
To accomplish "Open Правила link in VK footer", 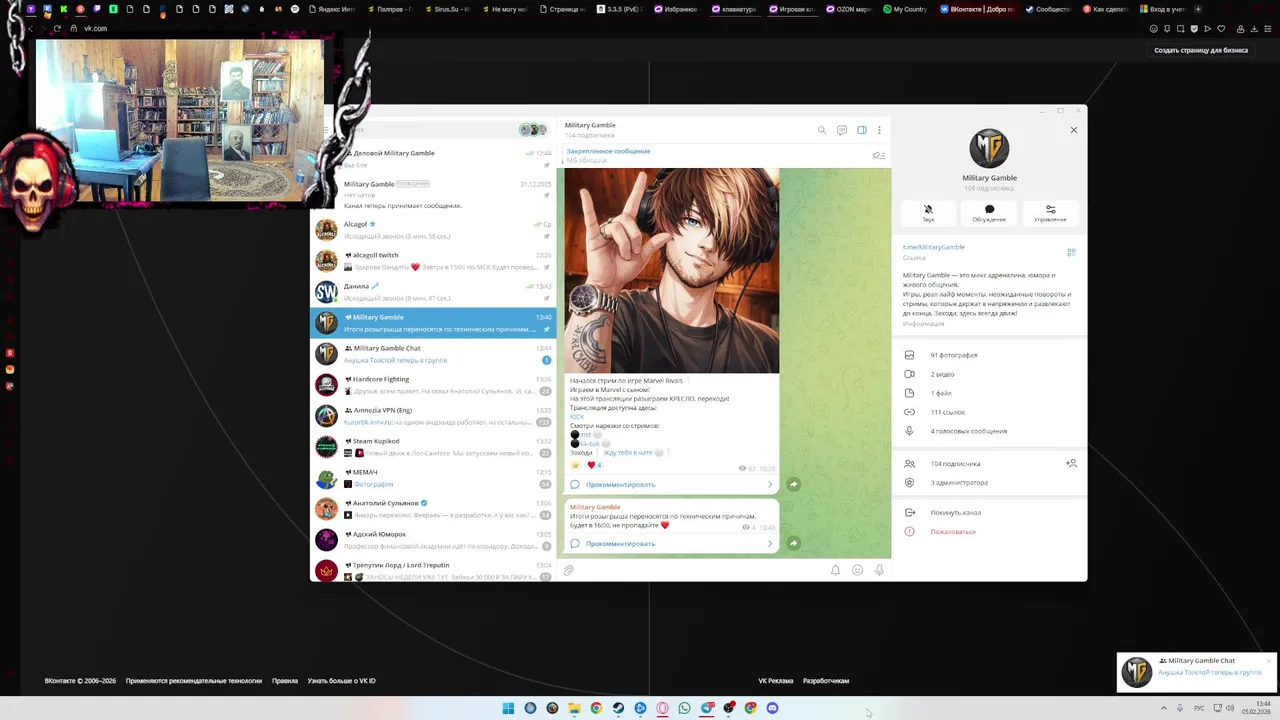I will pyautogui.click(x=285, y=681).
